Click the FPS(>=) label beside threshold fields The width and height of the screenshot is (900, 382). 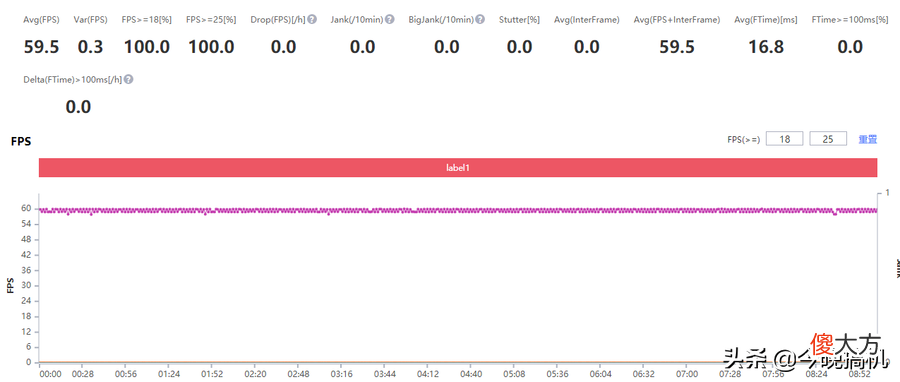(743, 139)
